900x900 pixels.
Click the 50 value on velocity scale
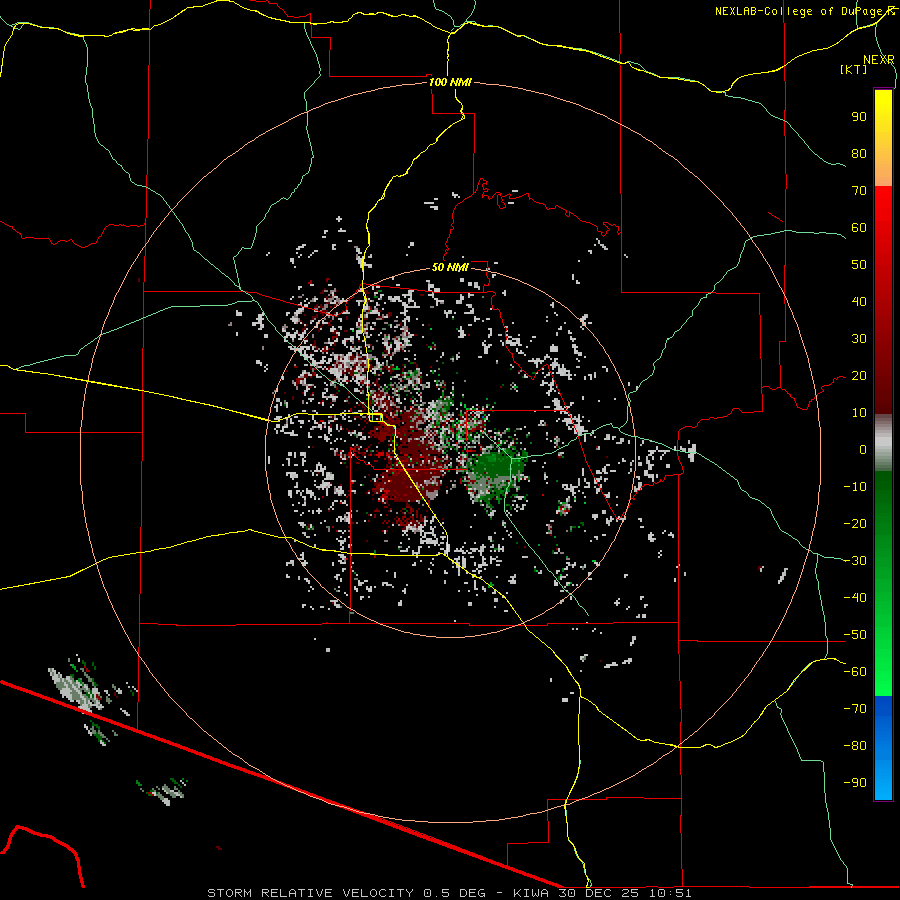click(x=859, y=265)
